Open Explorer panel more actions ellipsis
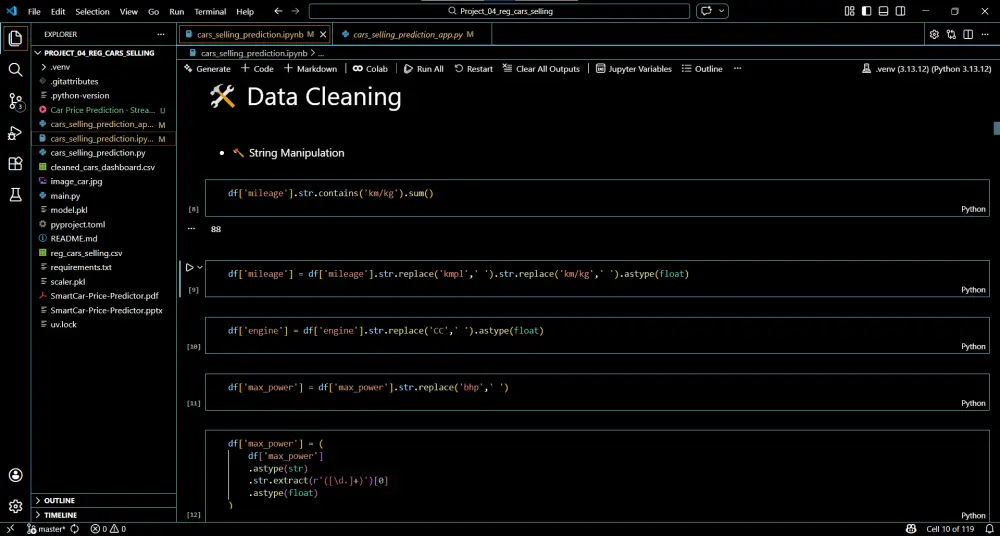Screen dimensions: 1000x536 click(161, 34)
